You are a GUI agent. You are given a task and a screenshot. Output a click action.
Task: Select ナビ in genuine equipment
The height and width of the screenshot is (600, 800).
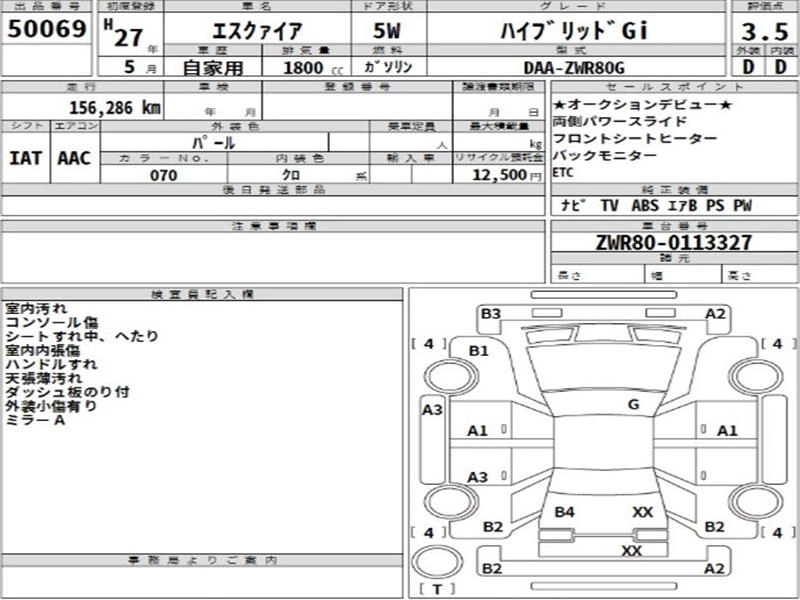point(573,205)
